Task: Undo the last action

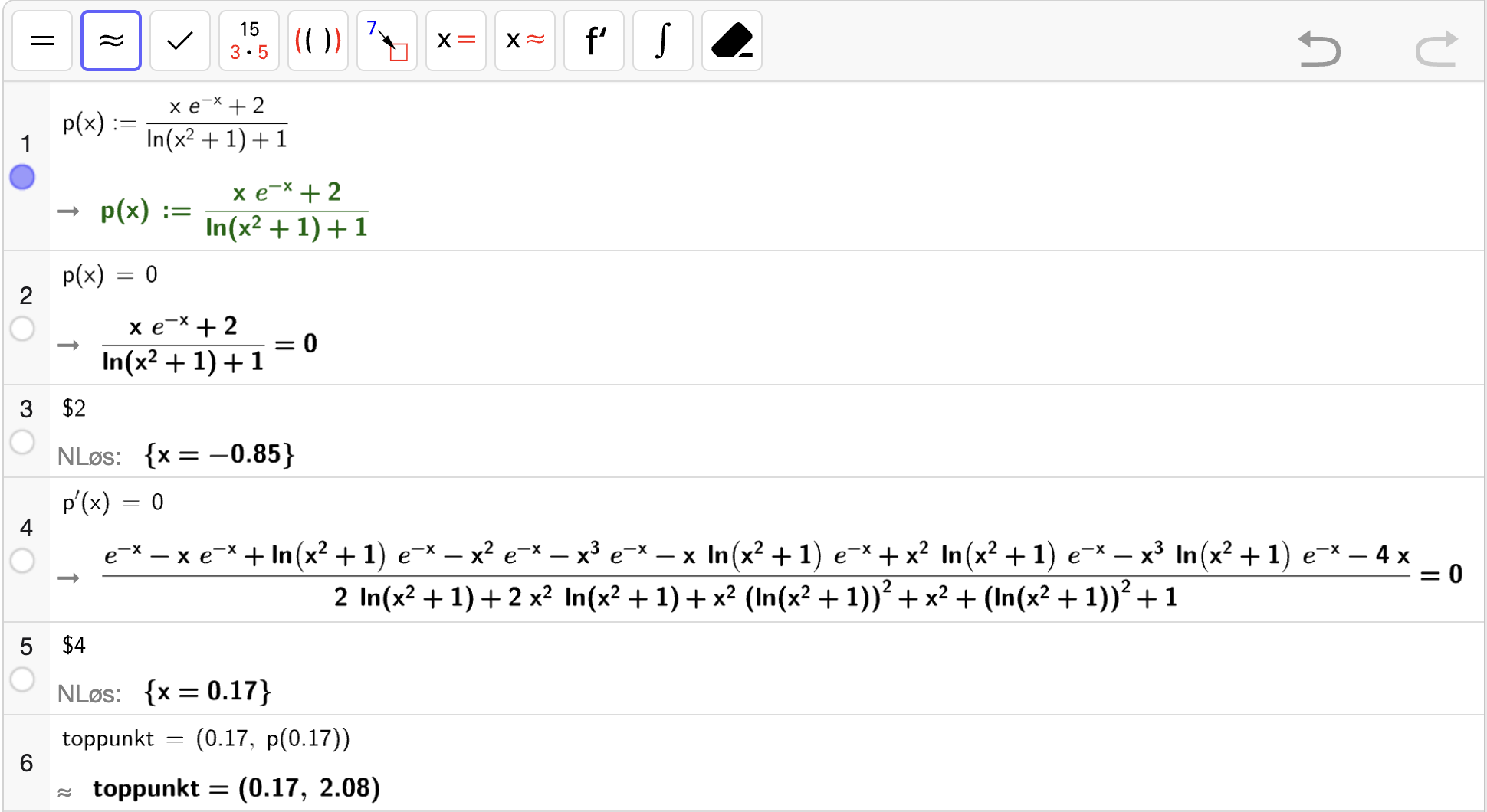Action: (1319, 48)
